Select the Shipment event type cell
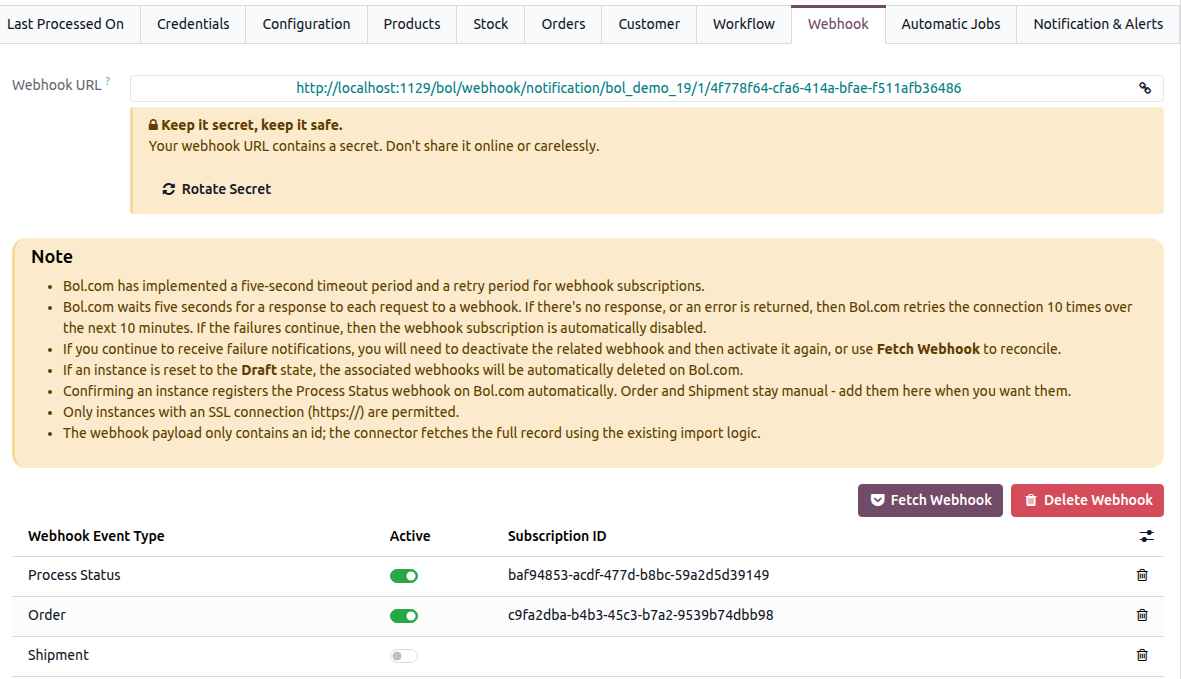1181x679 pixels. [58, 655]
